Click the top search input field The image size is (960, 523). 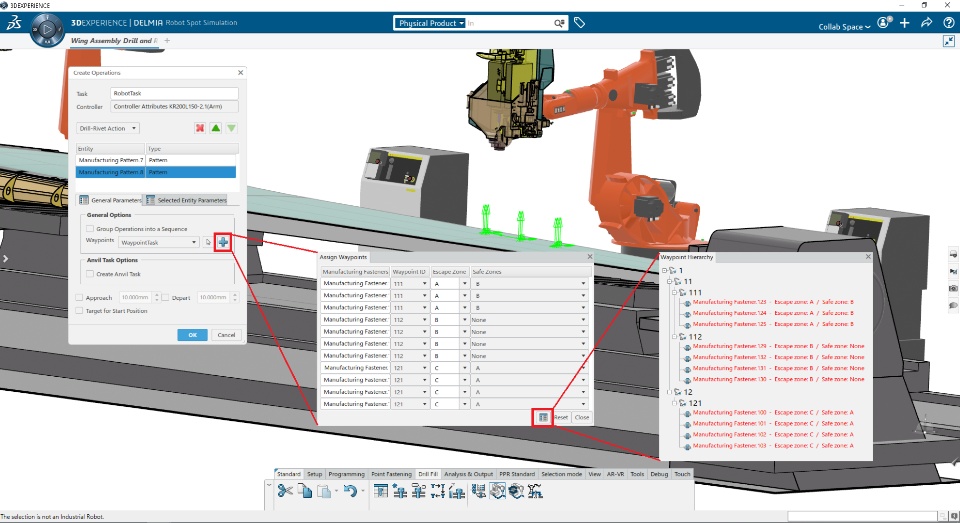pos(509,23)
